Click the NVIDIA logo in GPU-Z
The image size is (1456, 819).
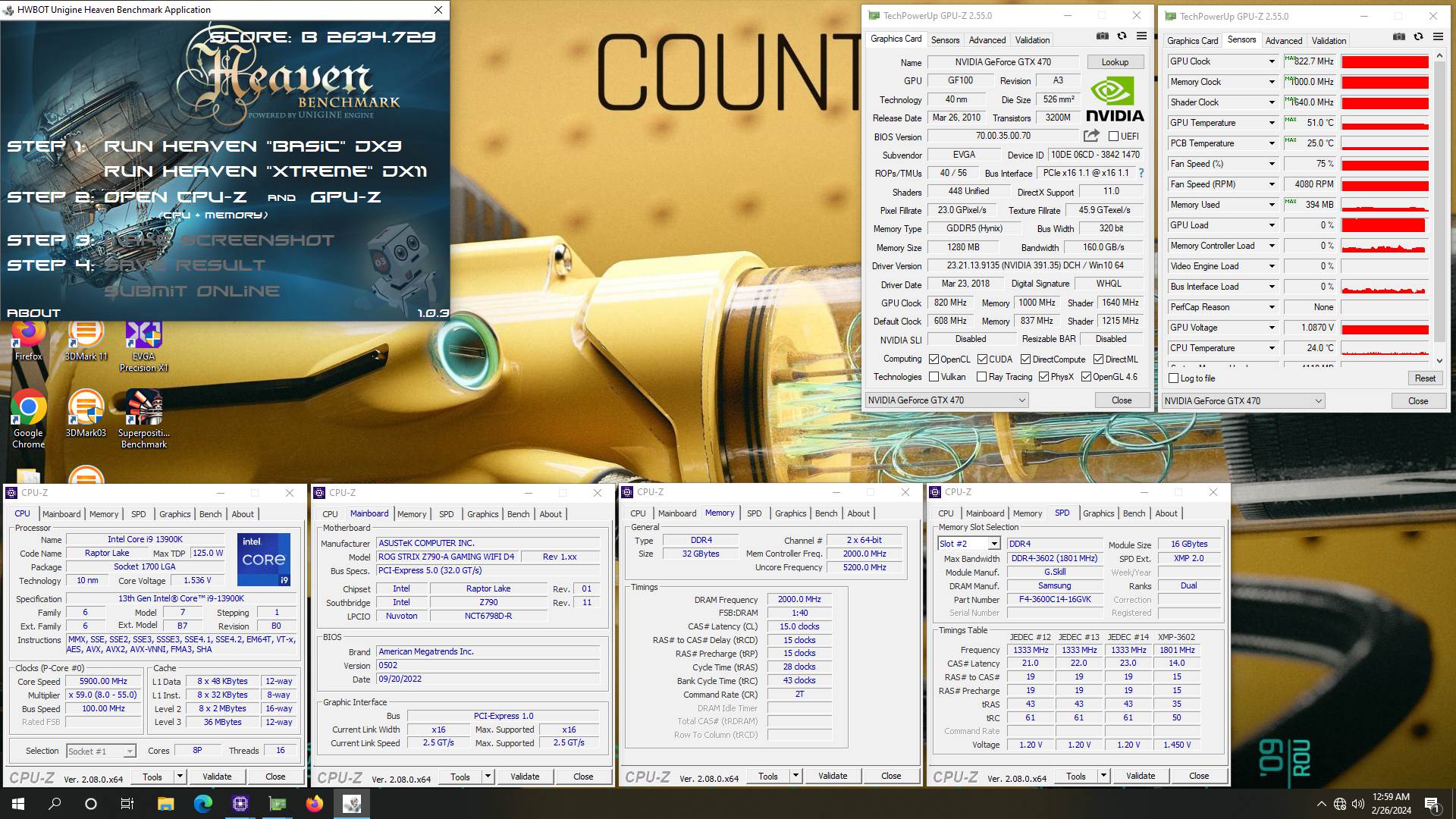1114,99
